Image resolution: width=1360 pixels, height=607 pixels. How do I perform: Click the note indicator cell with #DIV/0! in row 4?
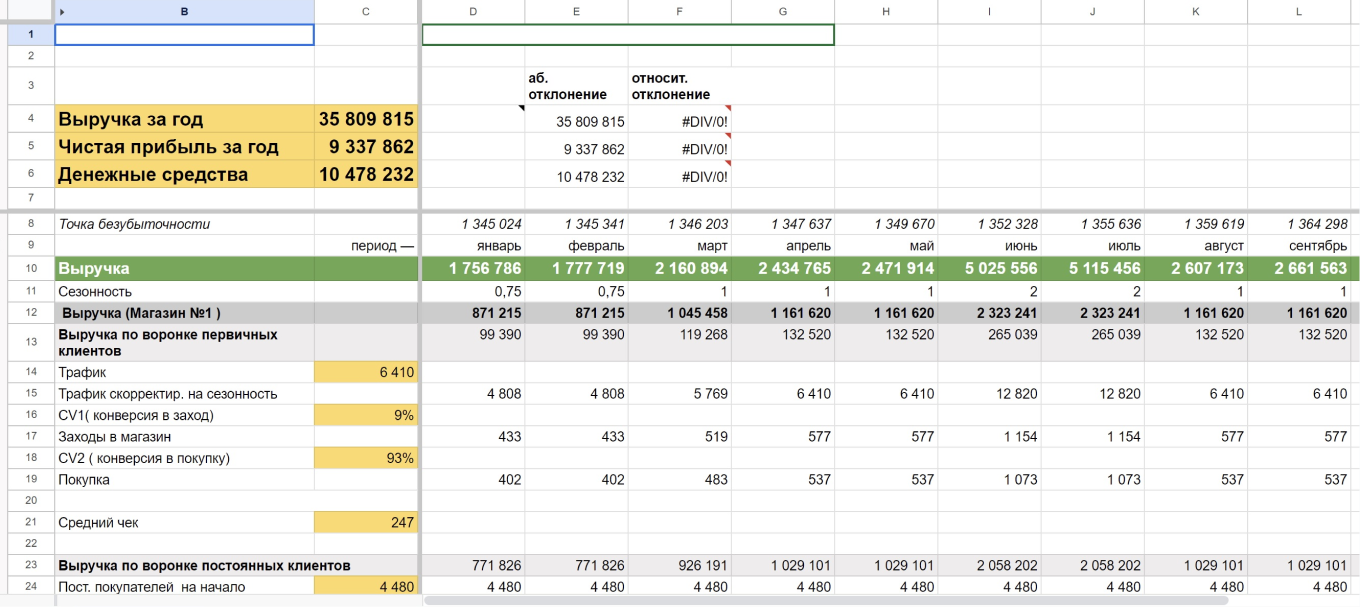click(x=680, y=121)
